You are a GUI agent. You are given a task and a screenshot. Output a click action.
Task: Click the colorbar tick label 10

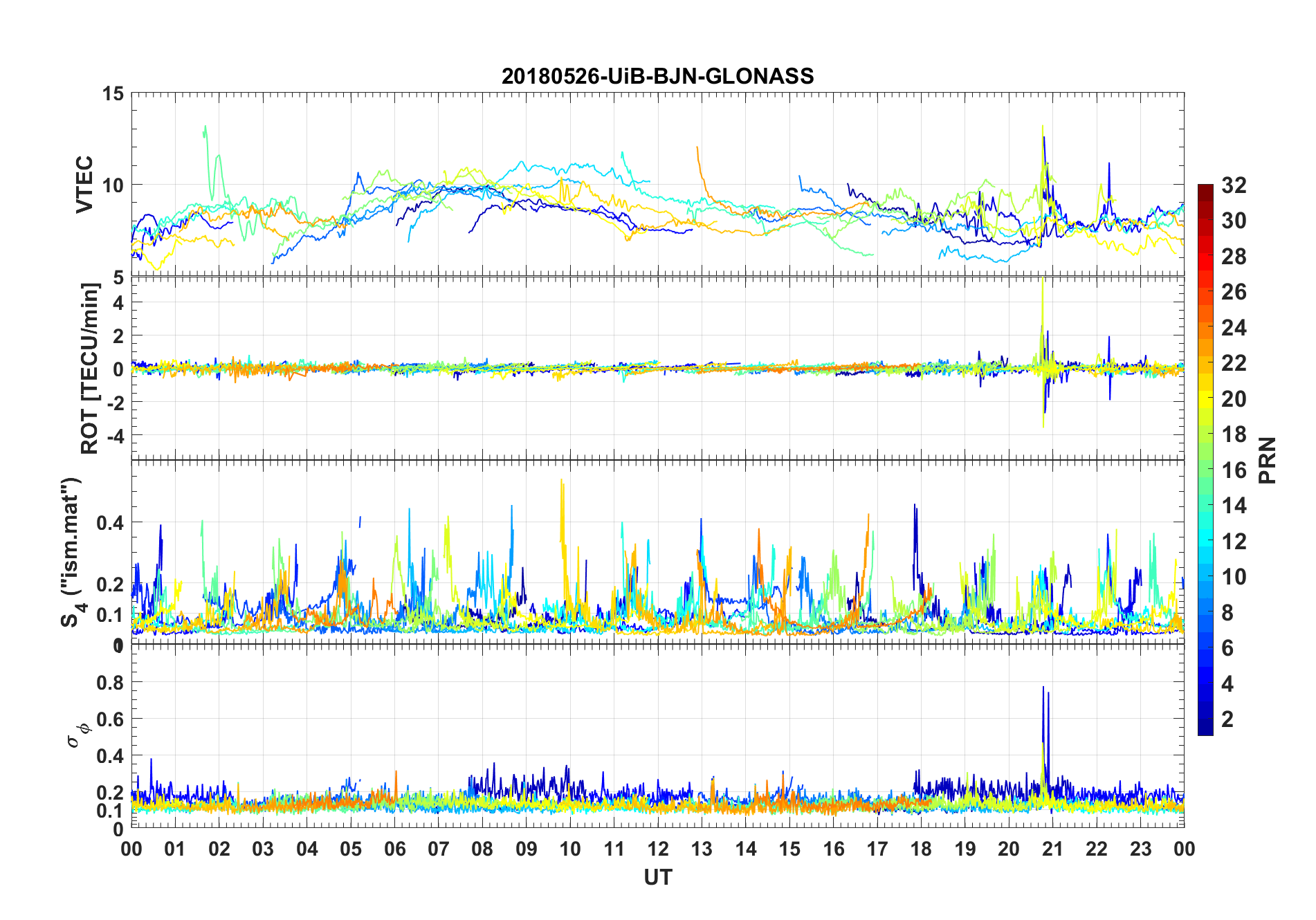[x=1234, y=576]
